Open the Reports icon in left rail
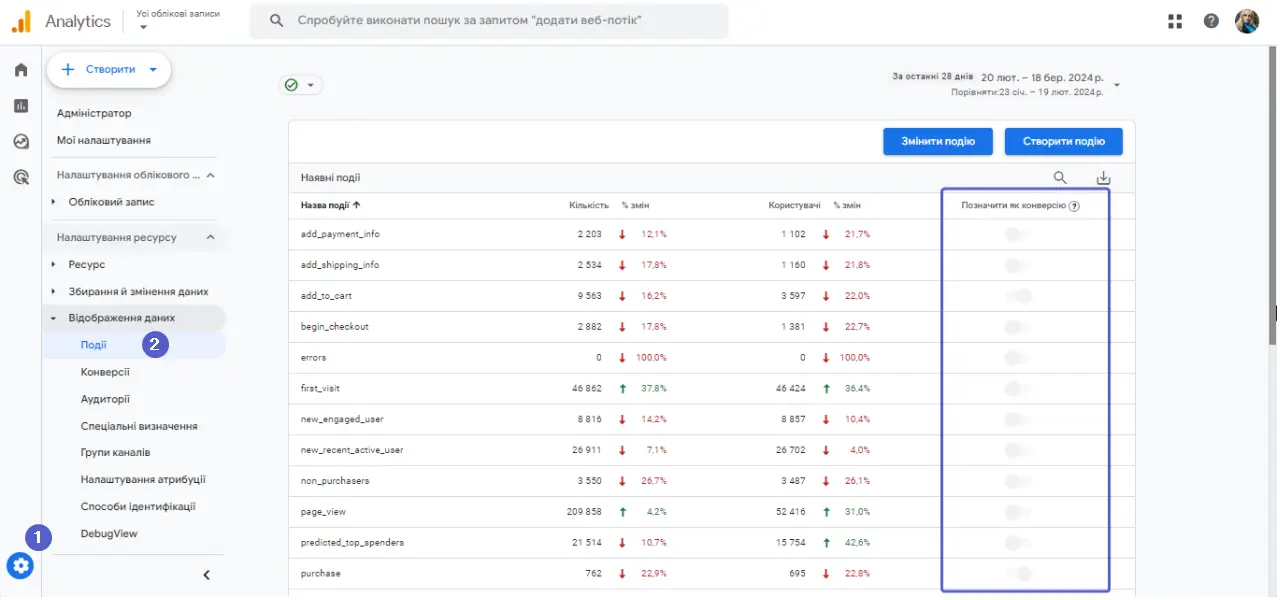Screen dimensions: 1280x600 (21, 106)
